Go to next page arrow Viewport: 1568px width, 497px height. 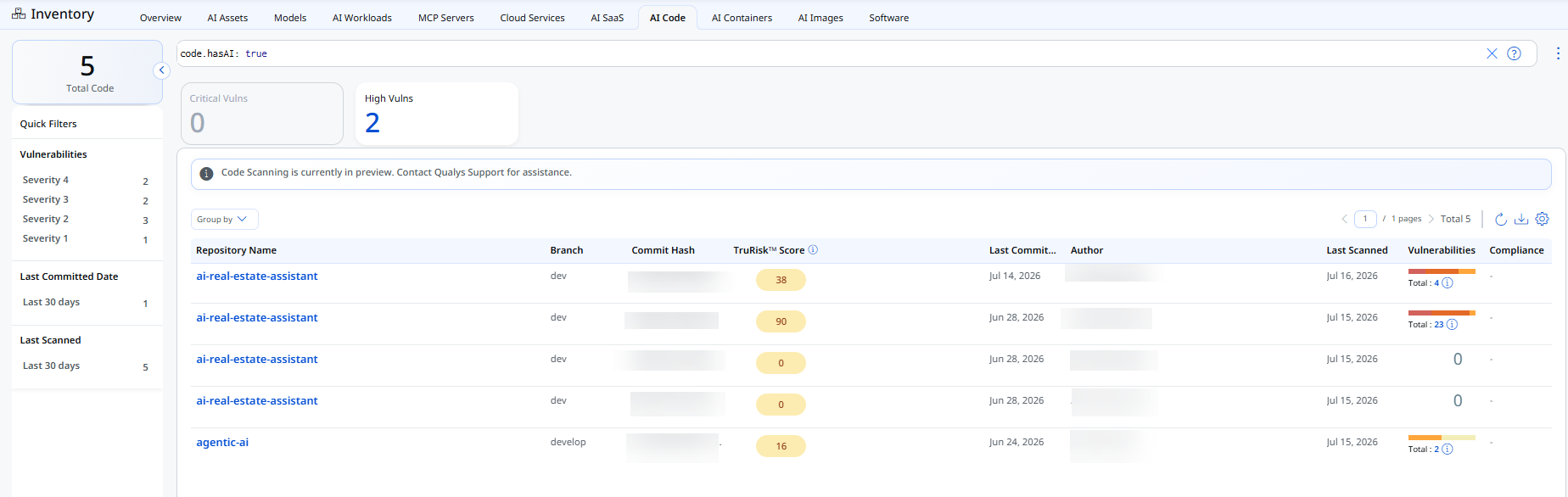pyautogui.click(x=1431, y=219)
